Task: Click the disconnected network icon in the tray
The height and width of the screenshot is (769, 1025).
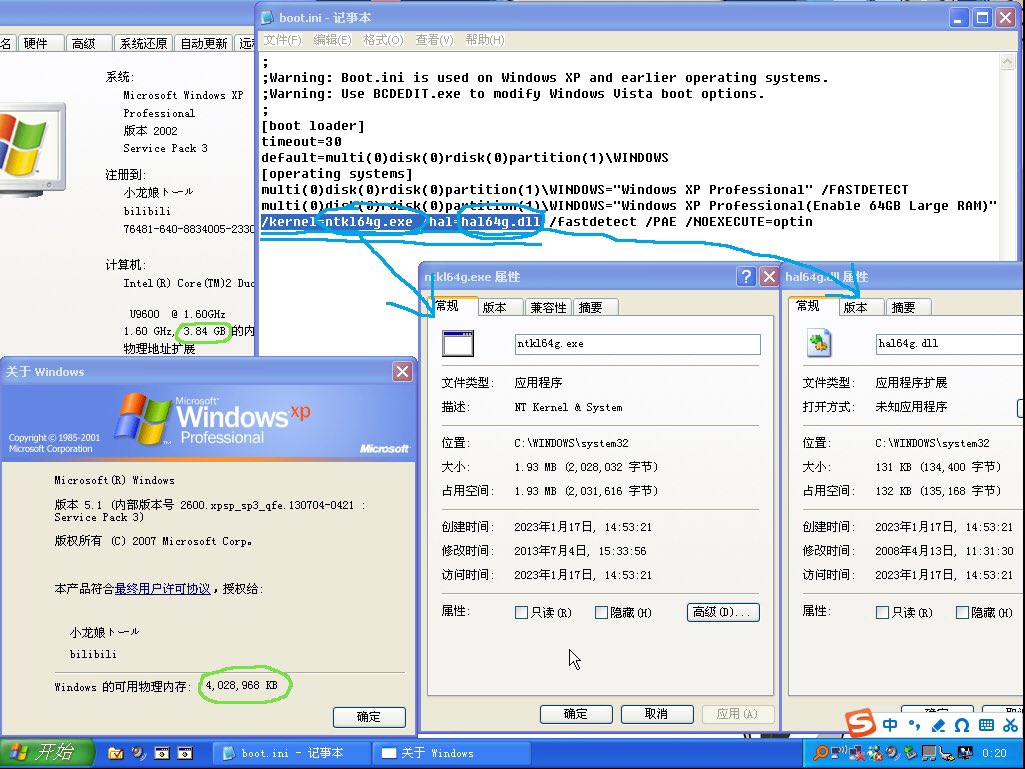Action: (854, 752)
